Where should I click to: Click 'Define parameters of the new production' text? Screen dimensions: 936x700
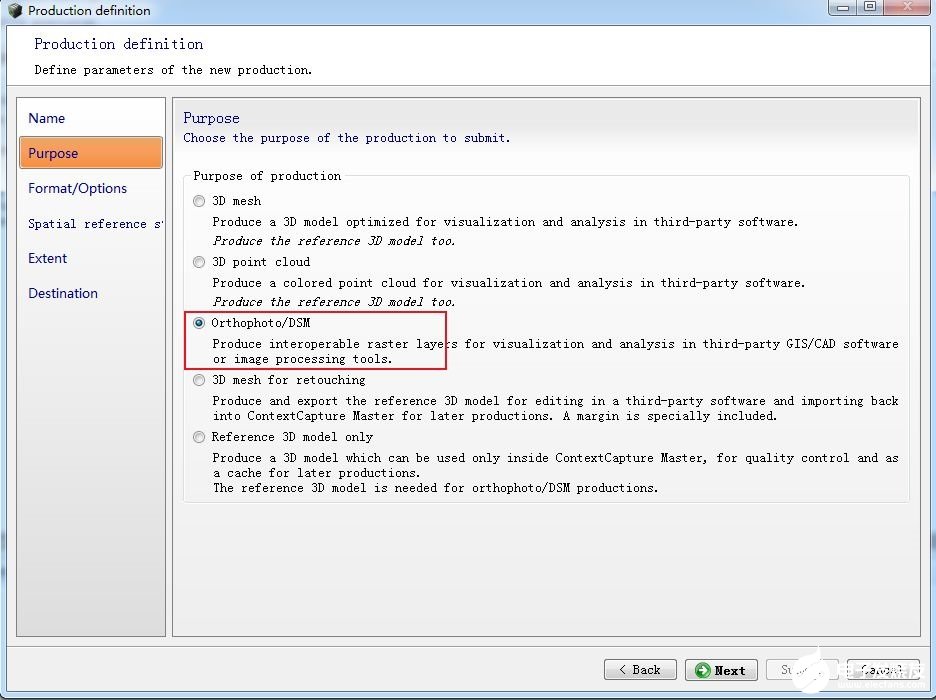point(173,70)
